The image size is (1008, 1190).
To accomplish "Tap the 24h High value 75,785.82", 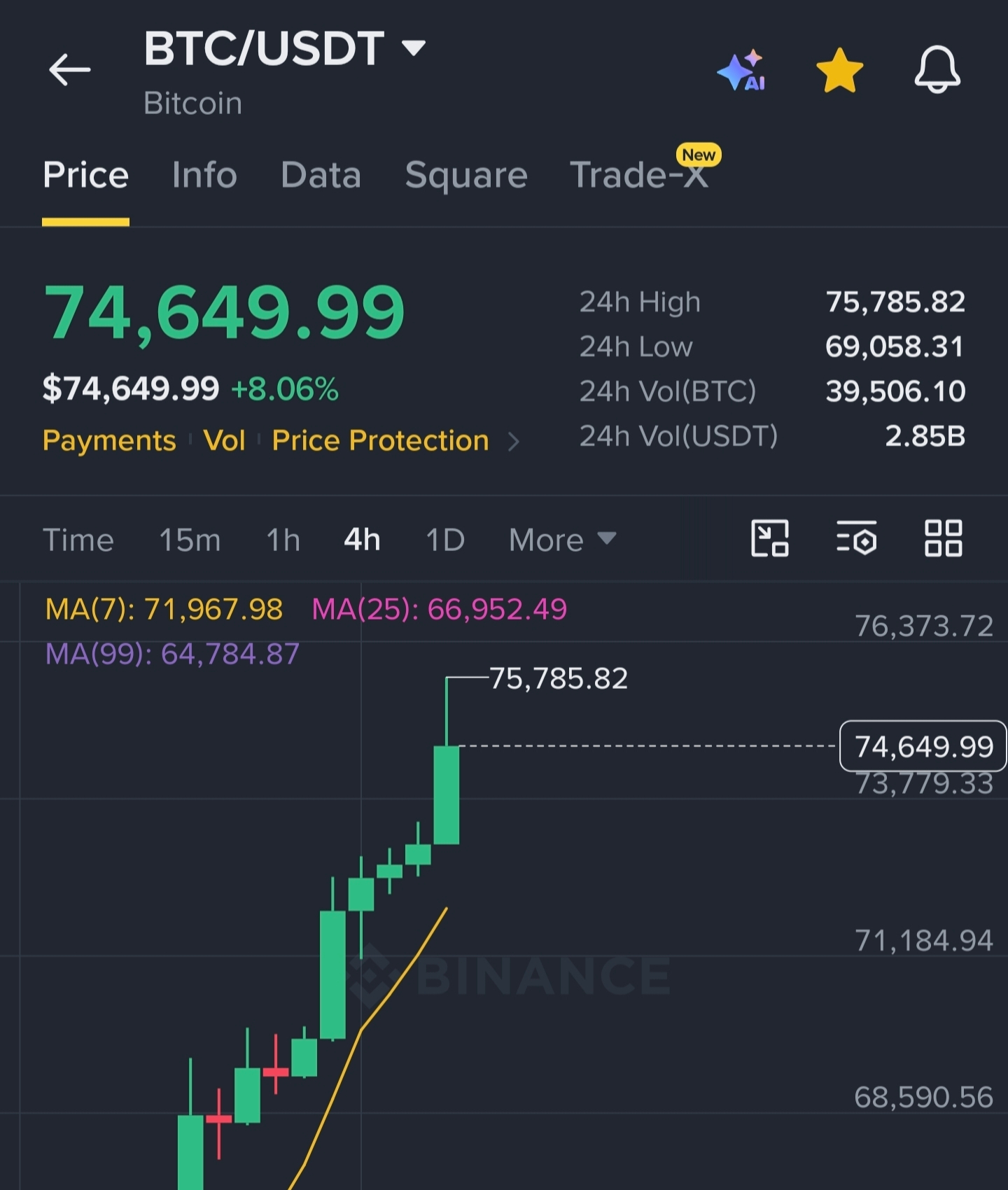I will 895,302.
